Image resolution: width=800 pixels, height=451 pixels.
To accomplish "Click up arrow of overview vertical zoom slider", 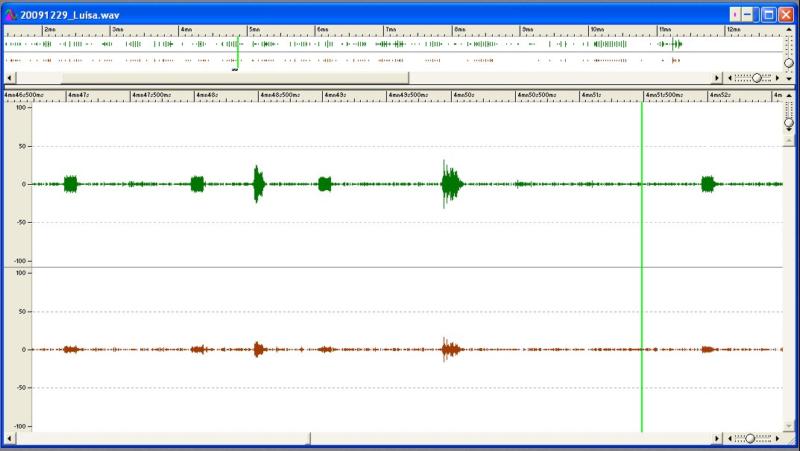I will 789,30.
